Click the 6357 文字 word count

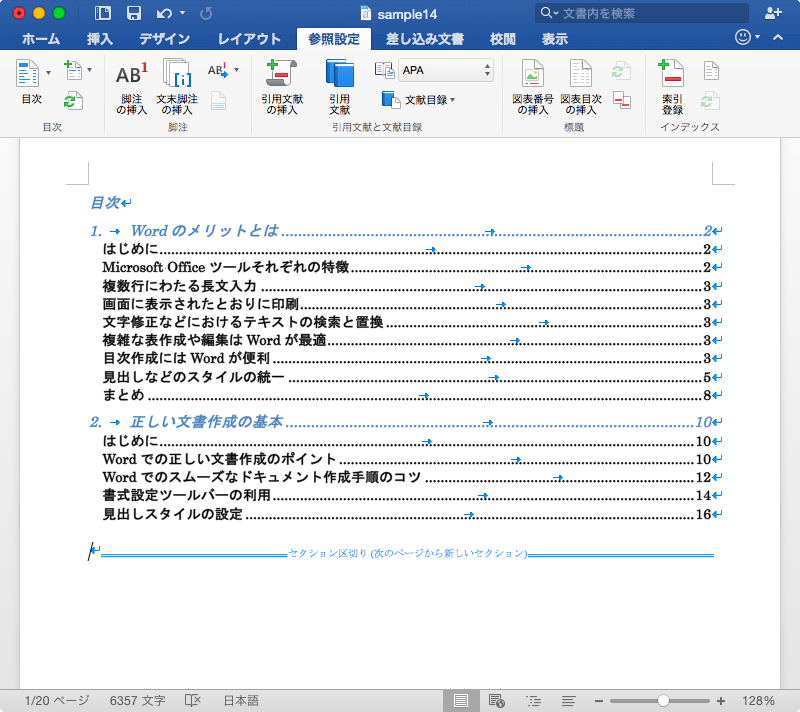pos(138,701)
